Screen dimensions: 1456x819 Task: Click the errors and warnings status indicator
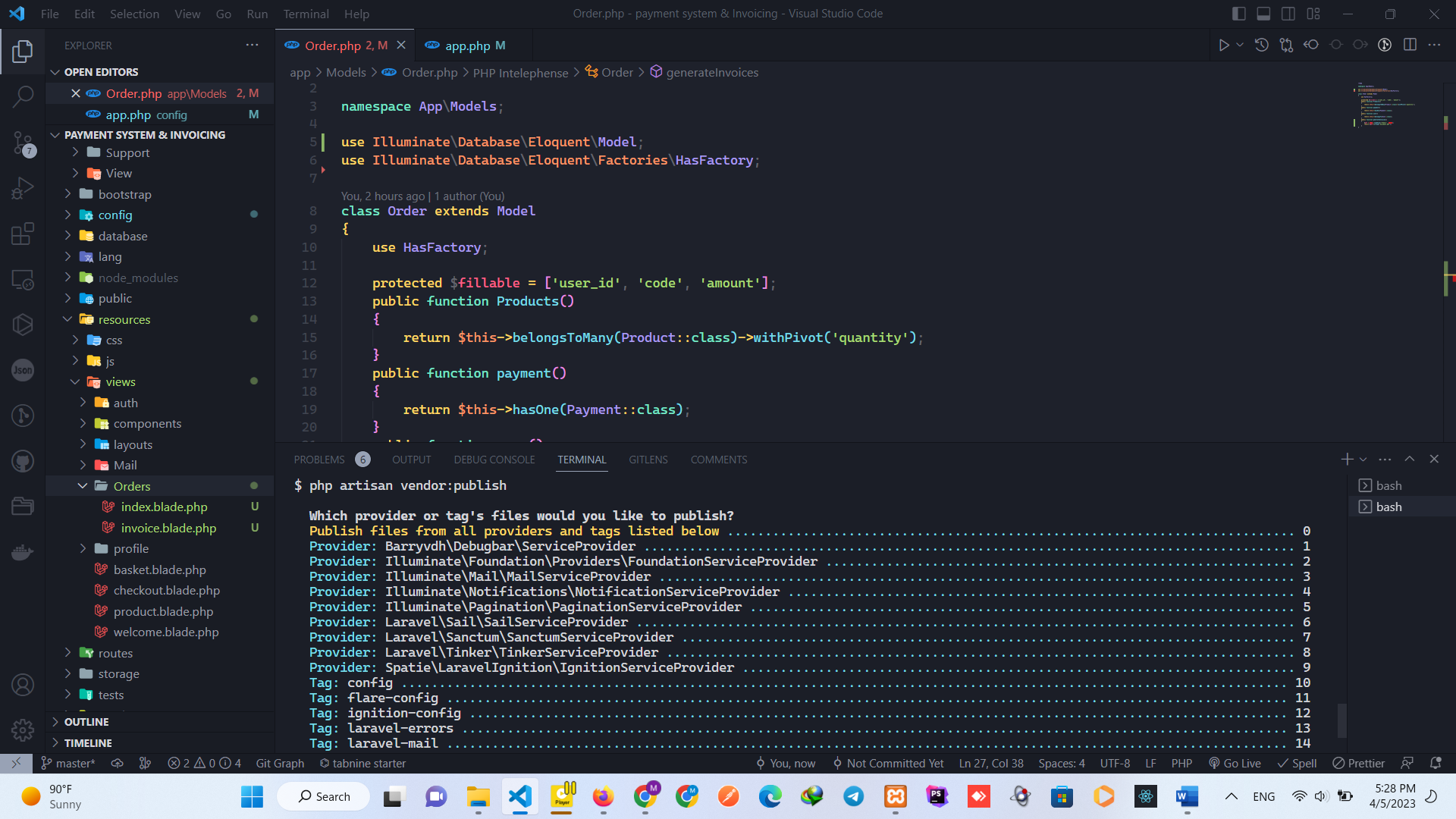(204, 763)
